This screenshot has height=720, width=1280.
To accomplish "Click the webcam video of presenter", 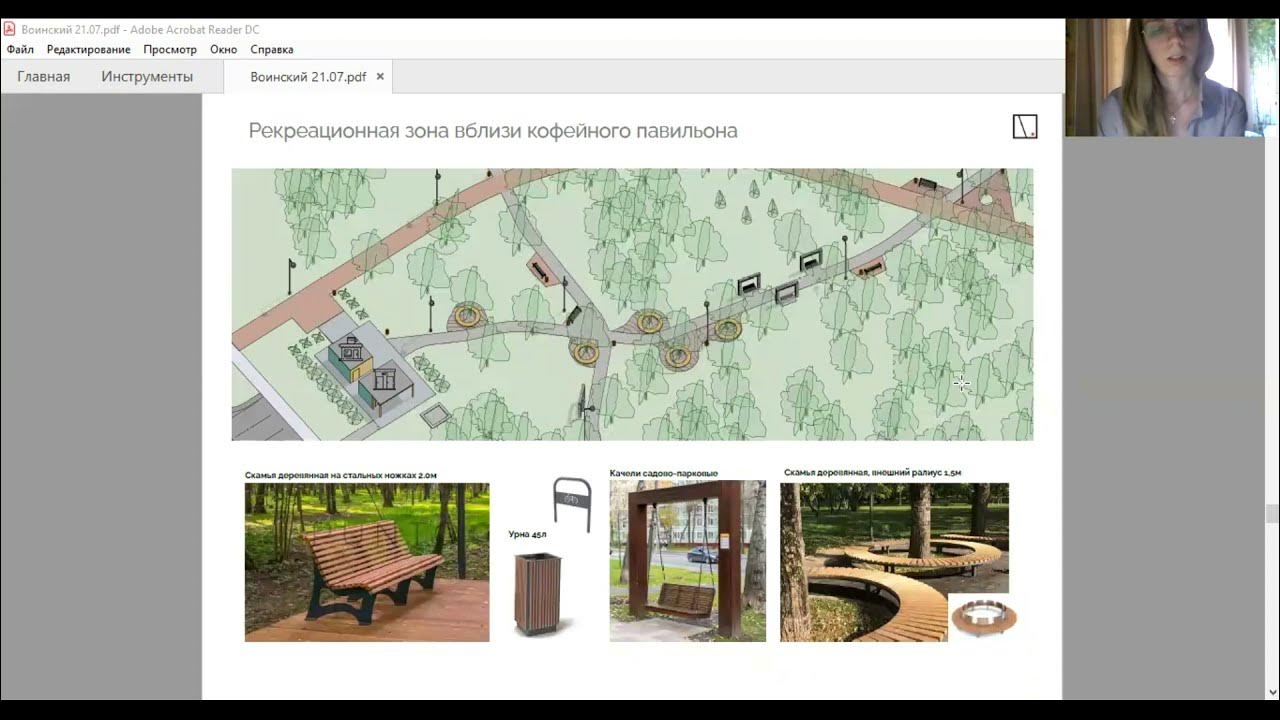I will click(x=1164, y=78).
